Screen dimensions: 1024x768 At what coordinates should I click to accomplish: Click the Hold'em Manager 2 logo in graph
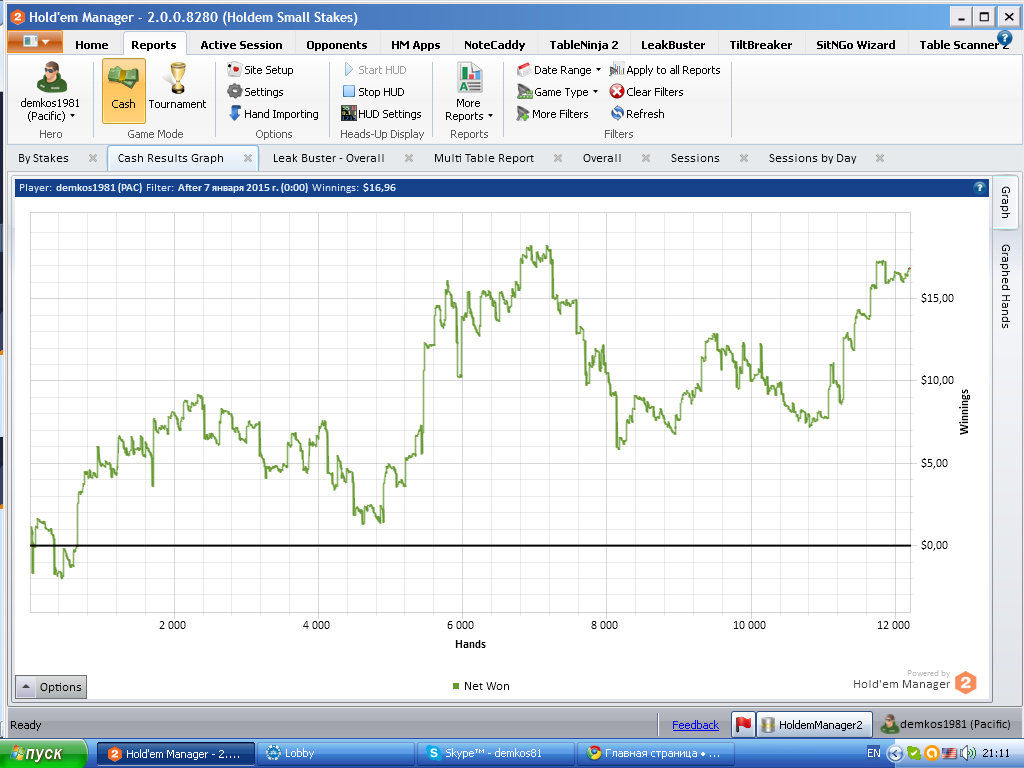coord(965,682)
